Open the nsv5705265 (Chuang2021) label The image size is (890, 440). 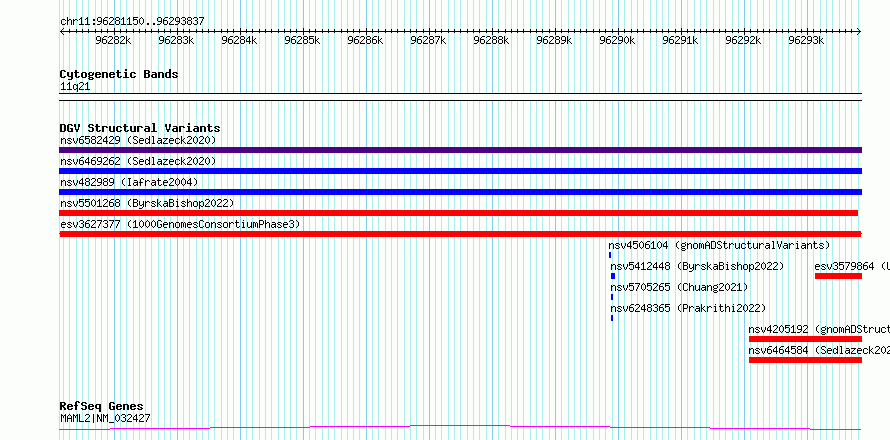(679, 287)
